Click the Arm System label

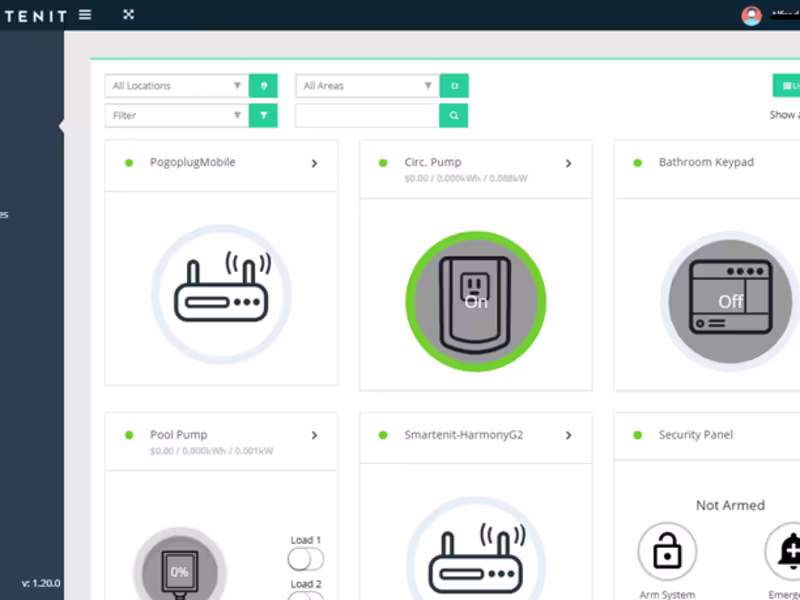(667, 595)
